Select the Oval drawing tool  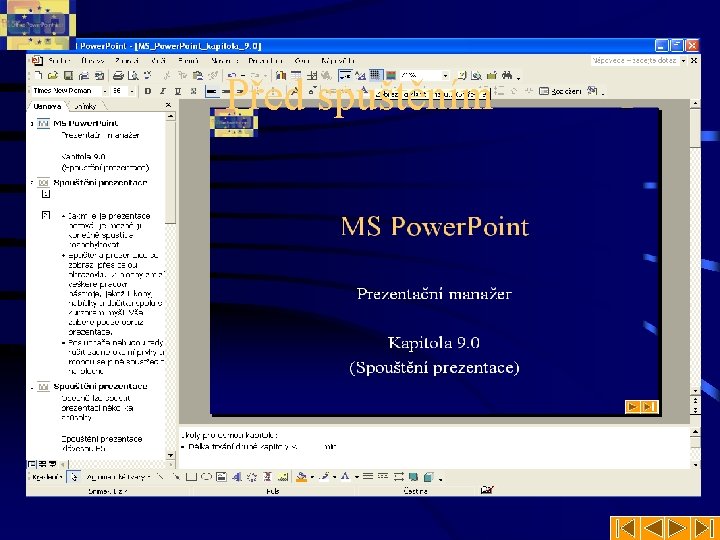206,477
